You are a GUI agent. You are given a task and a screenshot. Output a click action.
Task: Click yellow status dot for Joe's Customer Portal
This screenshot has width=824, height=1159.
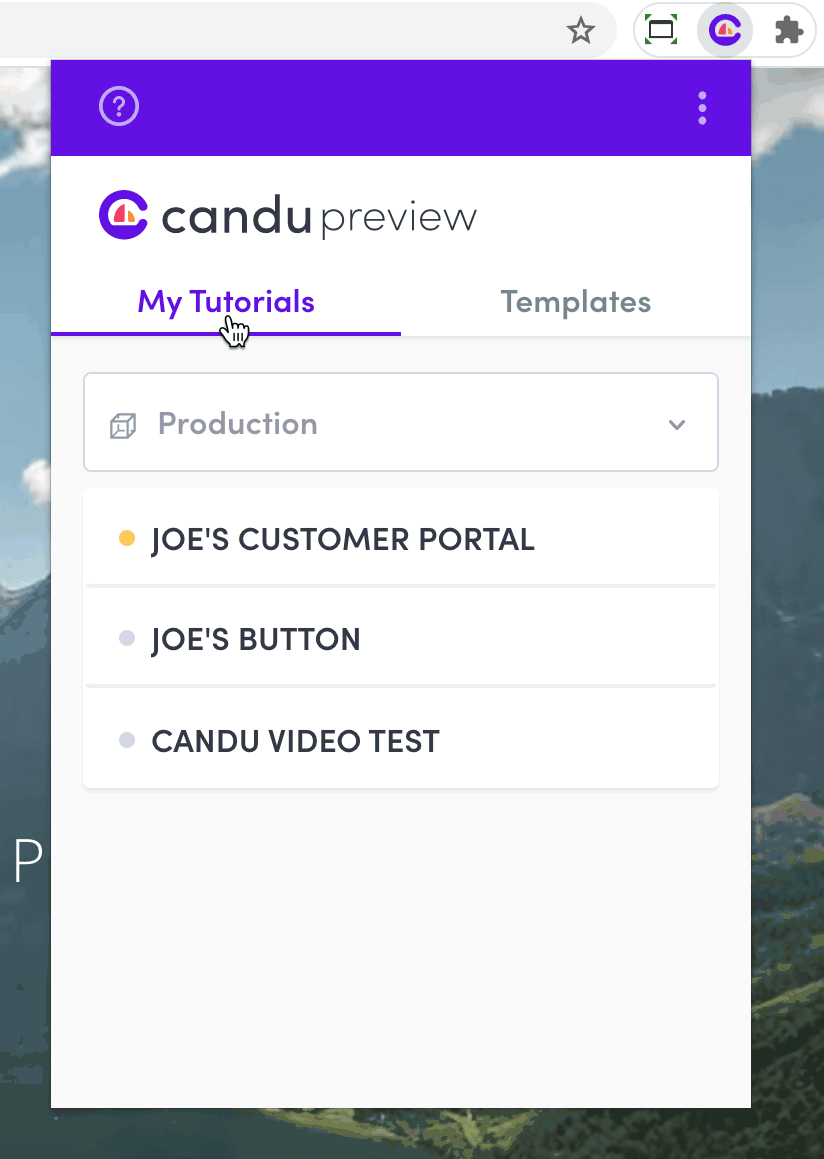tap(127, 539)
